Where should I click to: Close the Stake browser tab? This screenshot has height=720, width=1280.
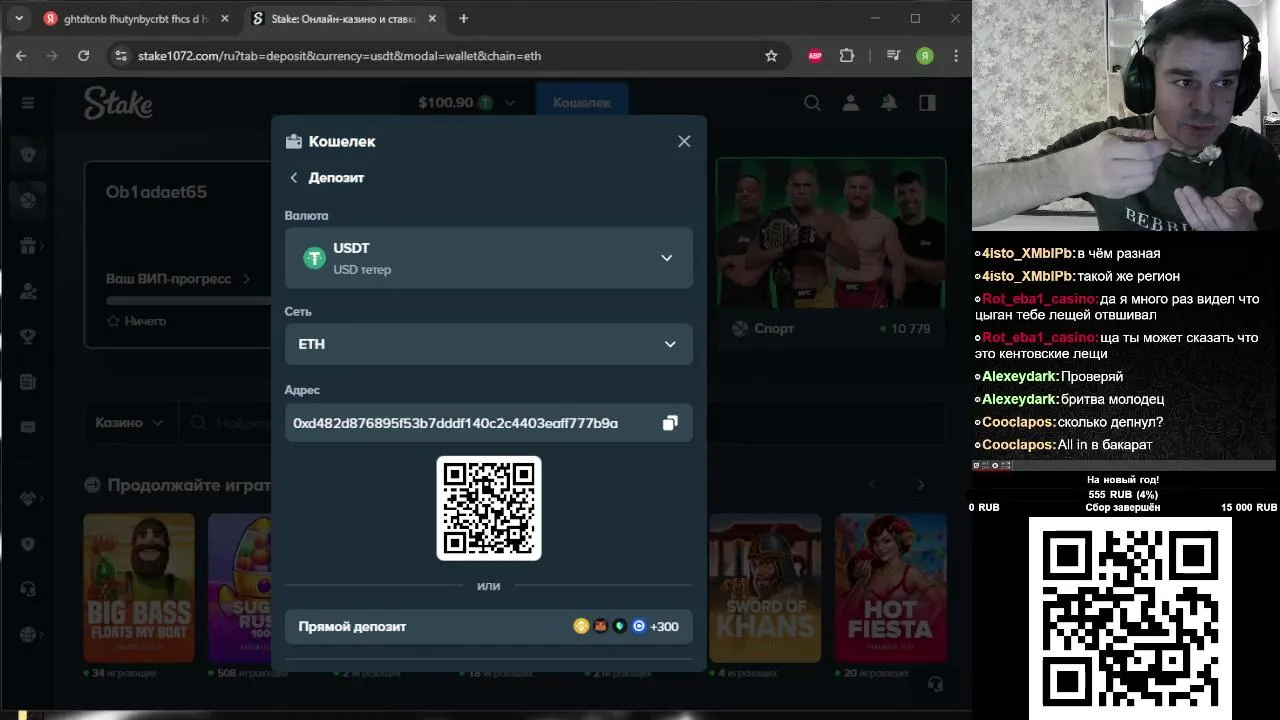(431, 19)
